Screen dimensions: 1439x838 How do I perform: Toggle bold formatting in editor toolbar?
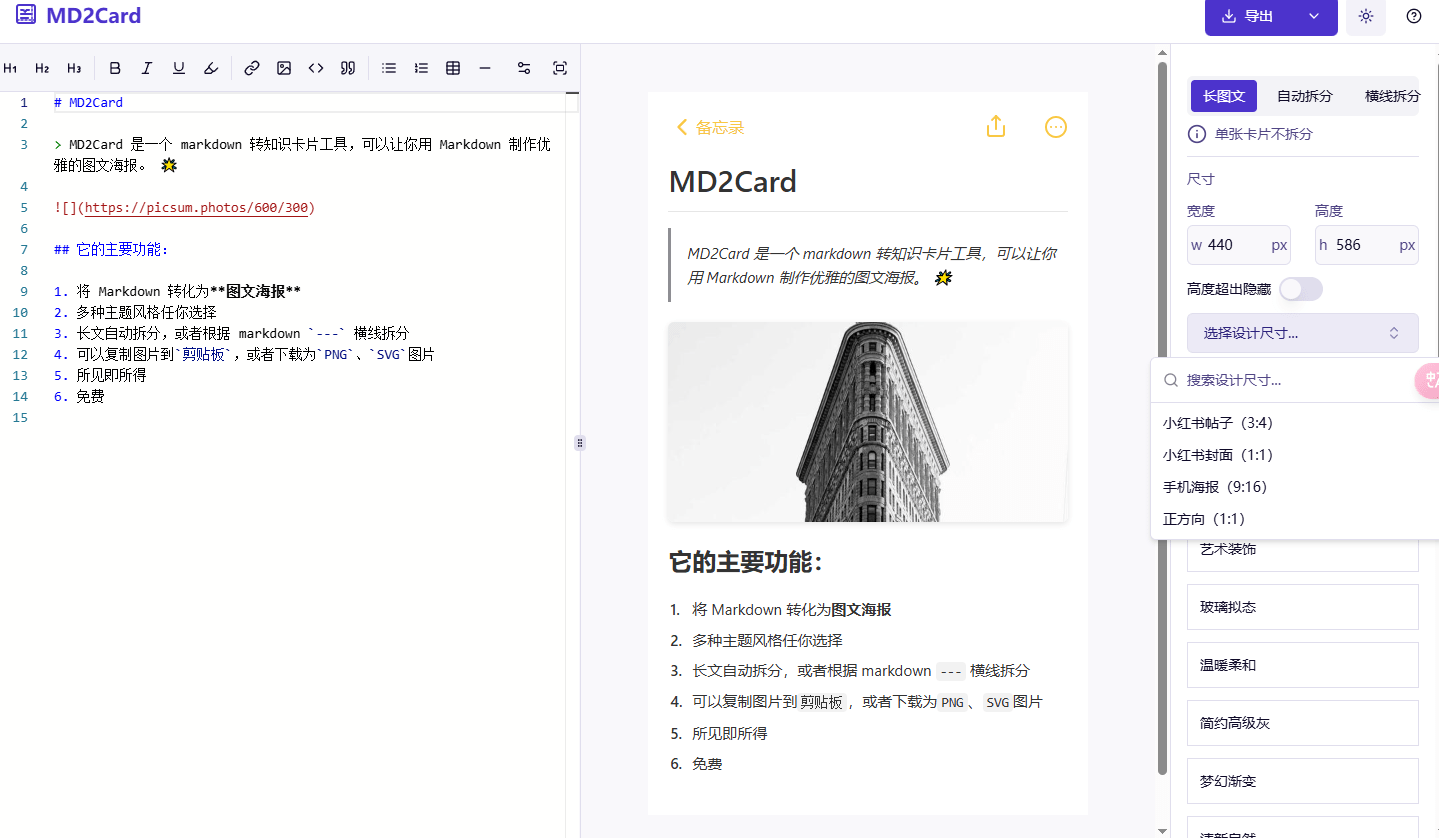[115, 68]
